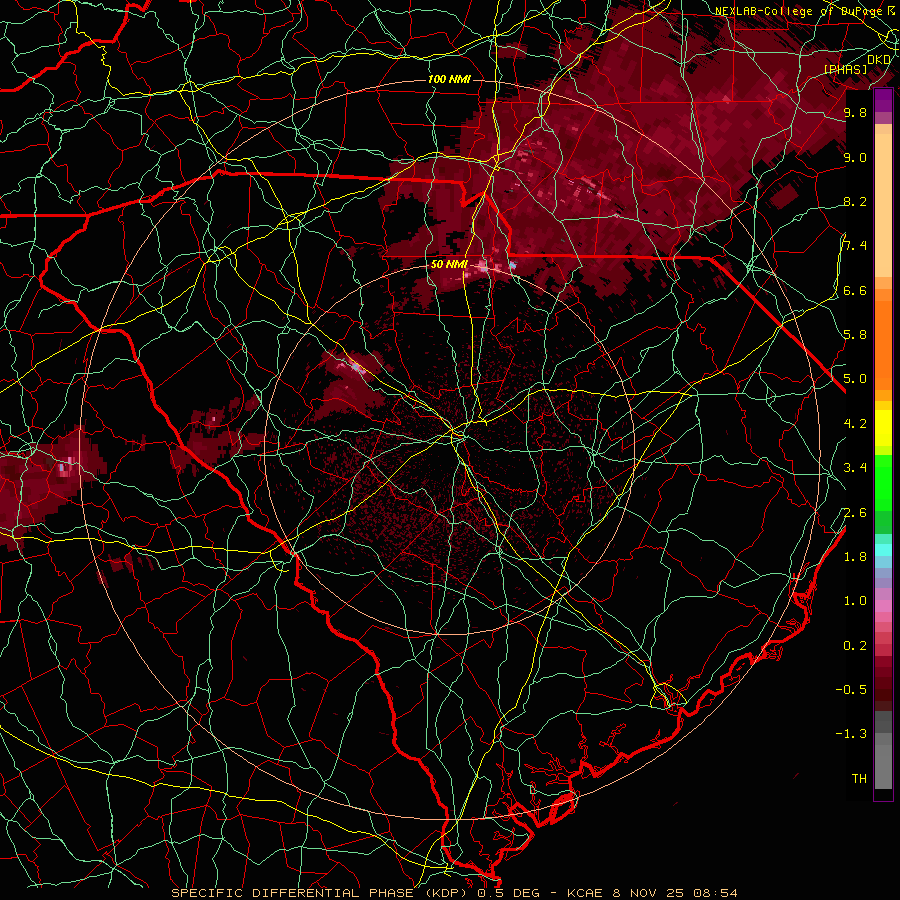Select the 3.4 value on the legend
Image resolution: width=900 pixels, height=900 pixels.
855,467
